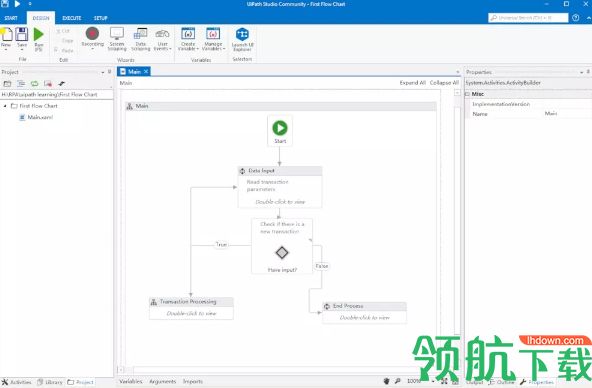Viewport: 592px width, 388px height.
Task: Click the fit-to-screen icon in status bar
Action: click(x=444, y=382)
